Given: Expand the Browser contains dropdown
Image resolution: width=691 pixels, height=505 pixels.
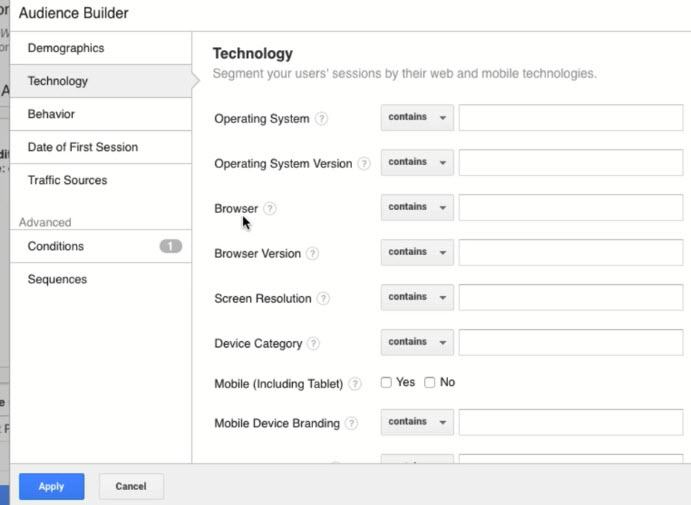Looking at the screenshot, I should 417,208.
